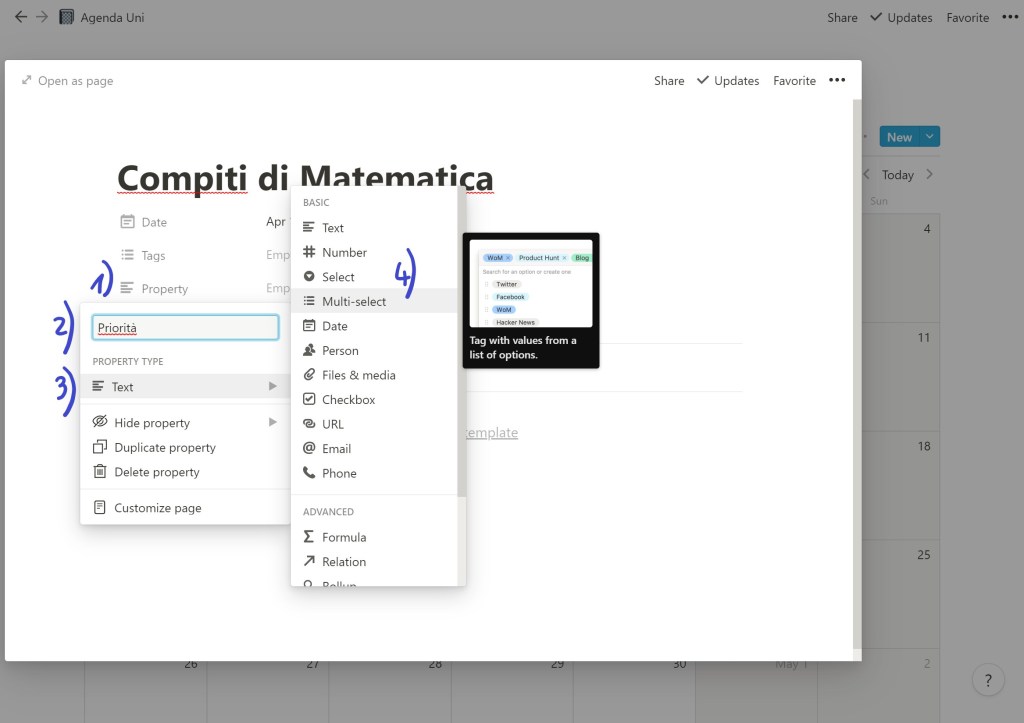Screen dimensions: 1024x723
Task: Click the Open as page expand icon
Action: pyautogui.click(x=27, y=81)
